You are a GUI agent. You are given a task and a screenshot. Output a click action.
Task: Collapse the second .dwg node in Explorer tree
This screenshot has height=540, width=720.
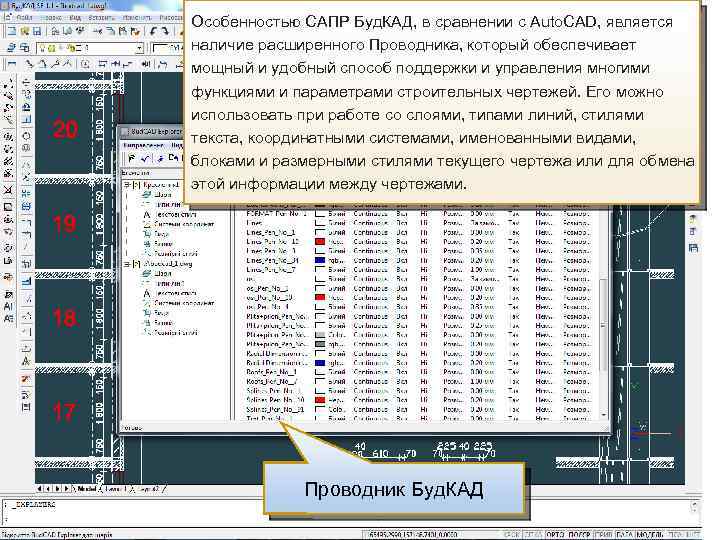[127, 264]
